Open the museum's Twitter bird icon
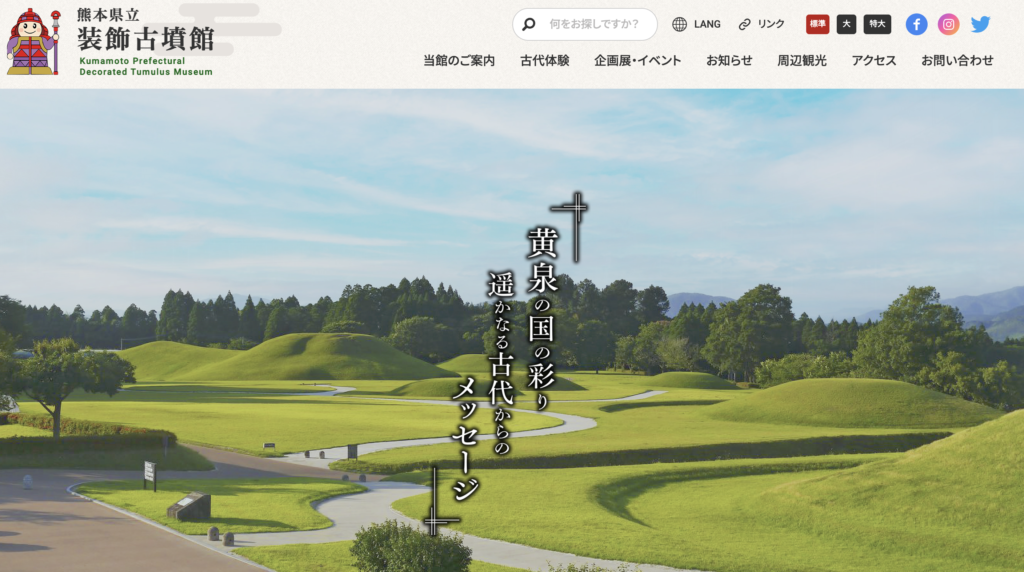This screenshot has width=1024, height=572. 980,24
